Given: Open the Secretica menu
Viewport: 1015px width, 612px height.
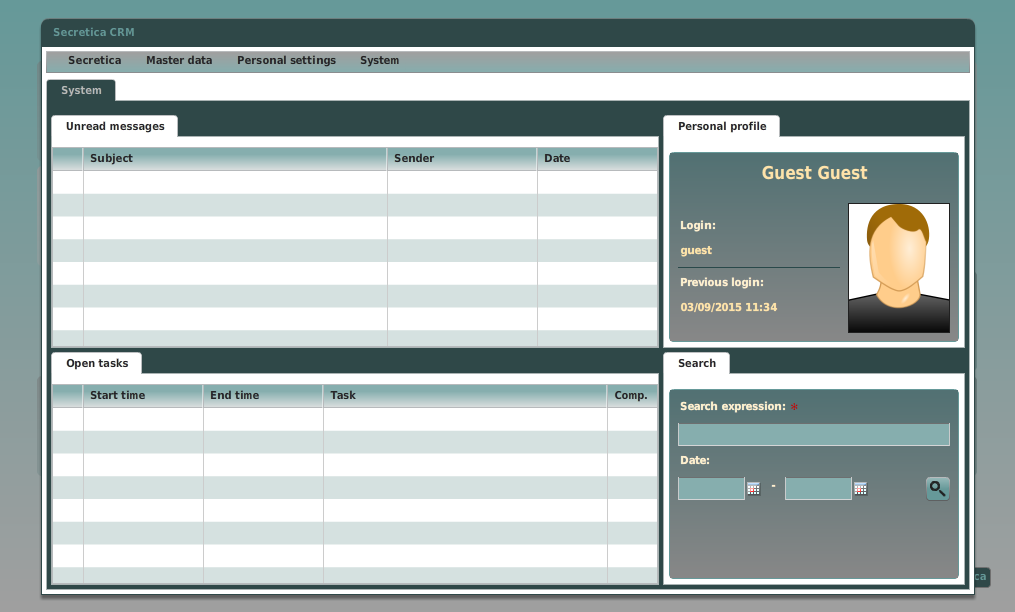Looking at the screenshot, I should coord(94,60).
